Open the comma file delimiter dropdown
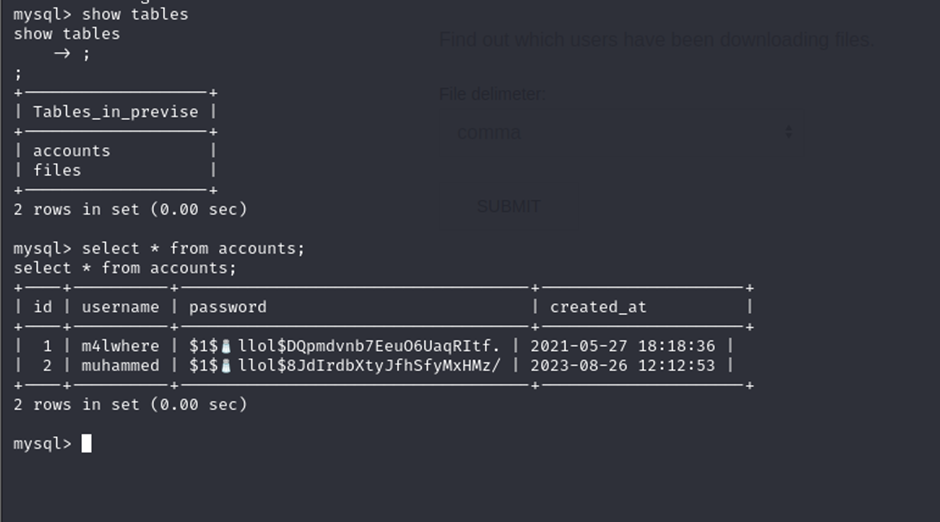This screenshot has width=940, height=522. coord(622,132)
